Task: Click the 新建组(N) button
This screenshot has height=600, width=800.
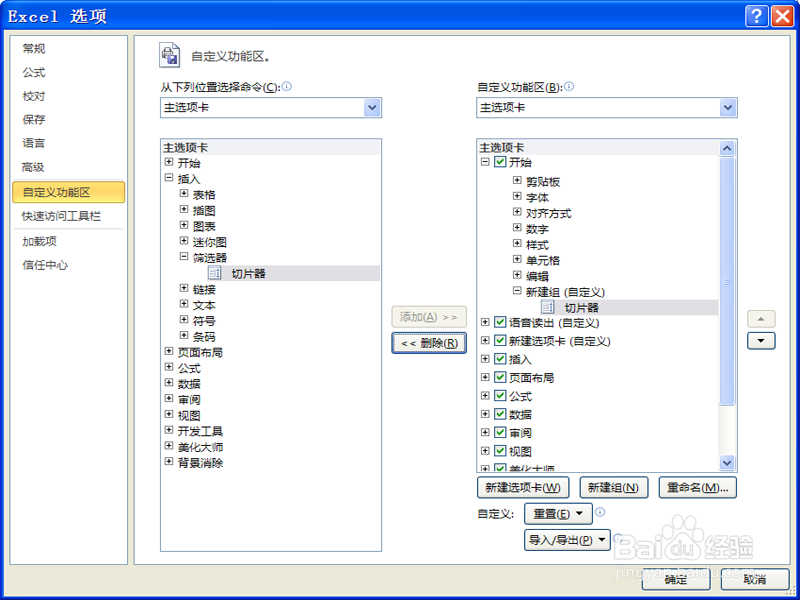Action: 614,488
